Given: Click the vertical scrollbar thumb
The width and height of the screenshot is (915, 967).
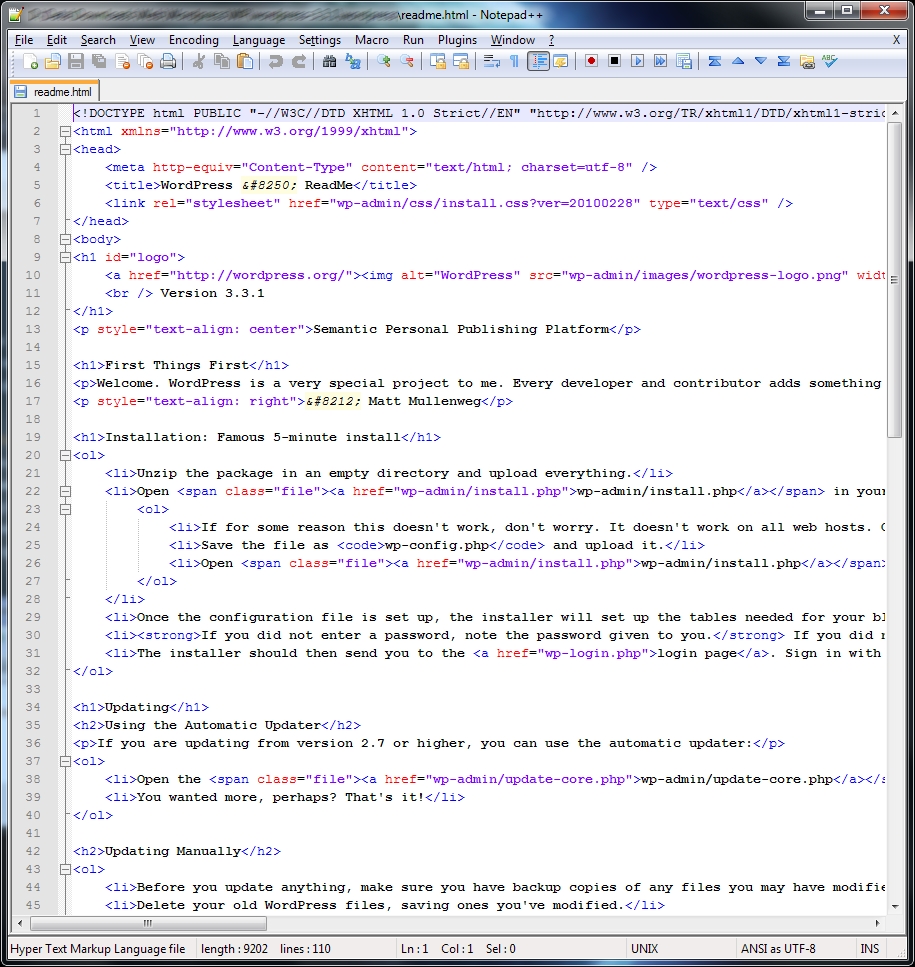Looking at the screenshot, I should tap(895, 280).
